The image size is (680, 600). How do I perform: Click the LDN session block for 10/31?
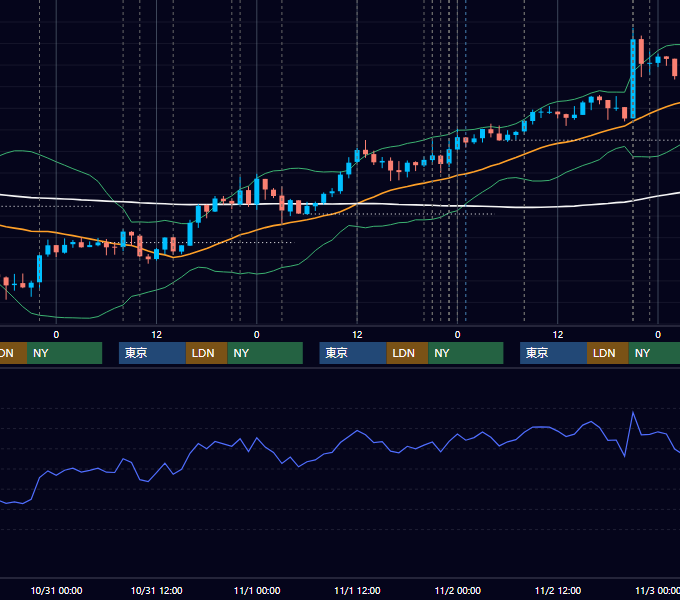[x=206, y=353]
